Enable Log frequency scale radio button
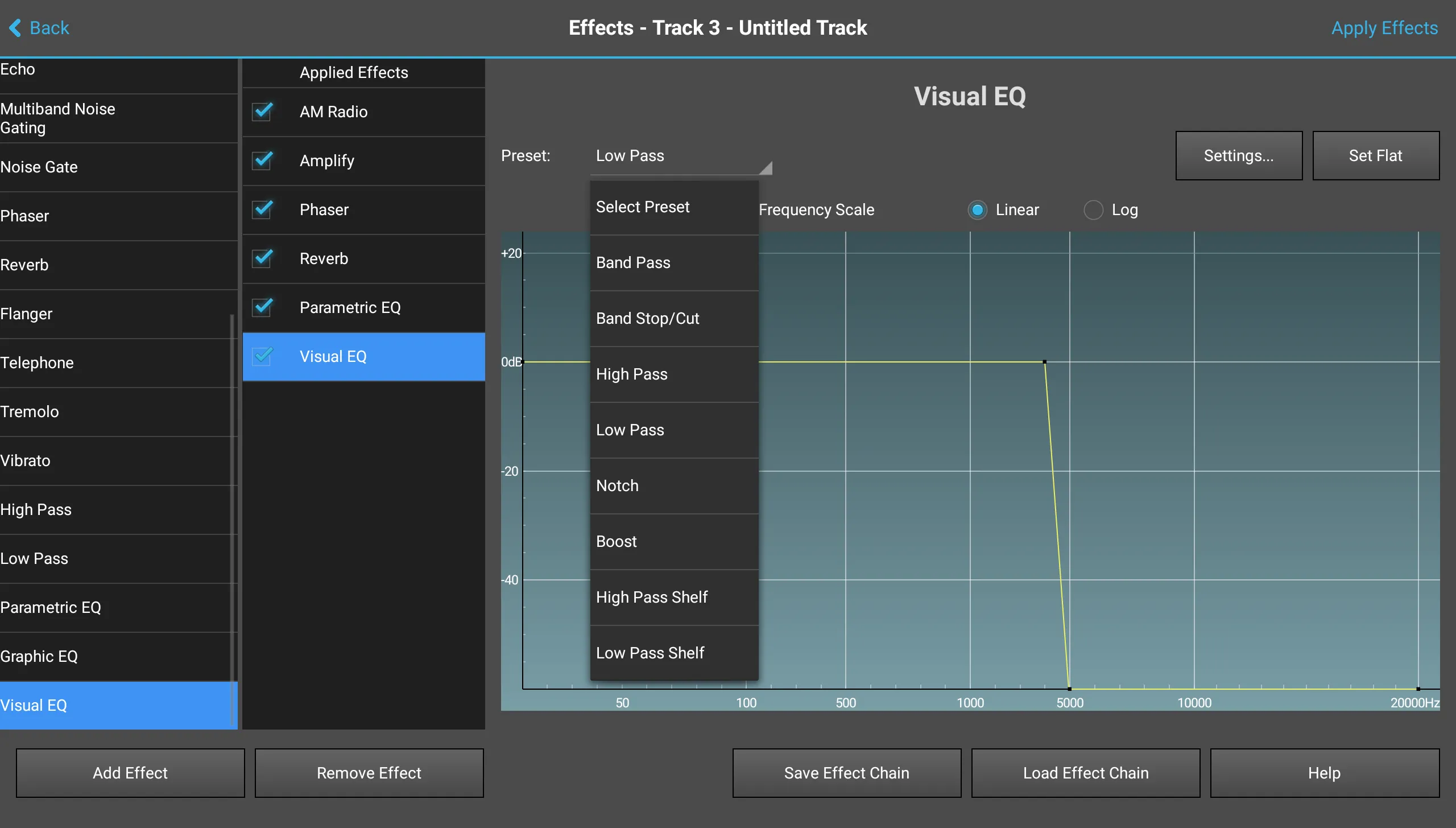 [1093, 209]
